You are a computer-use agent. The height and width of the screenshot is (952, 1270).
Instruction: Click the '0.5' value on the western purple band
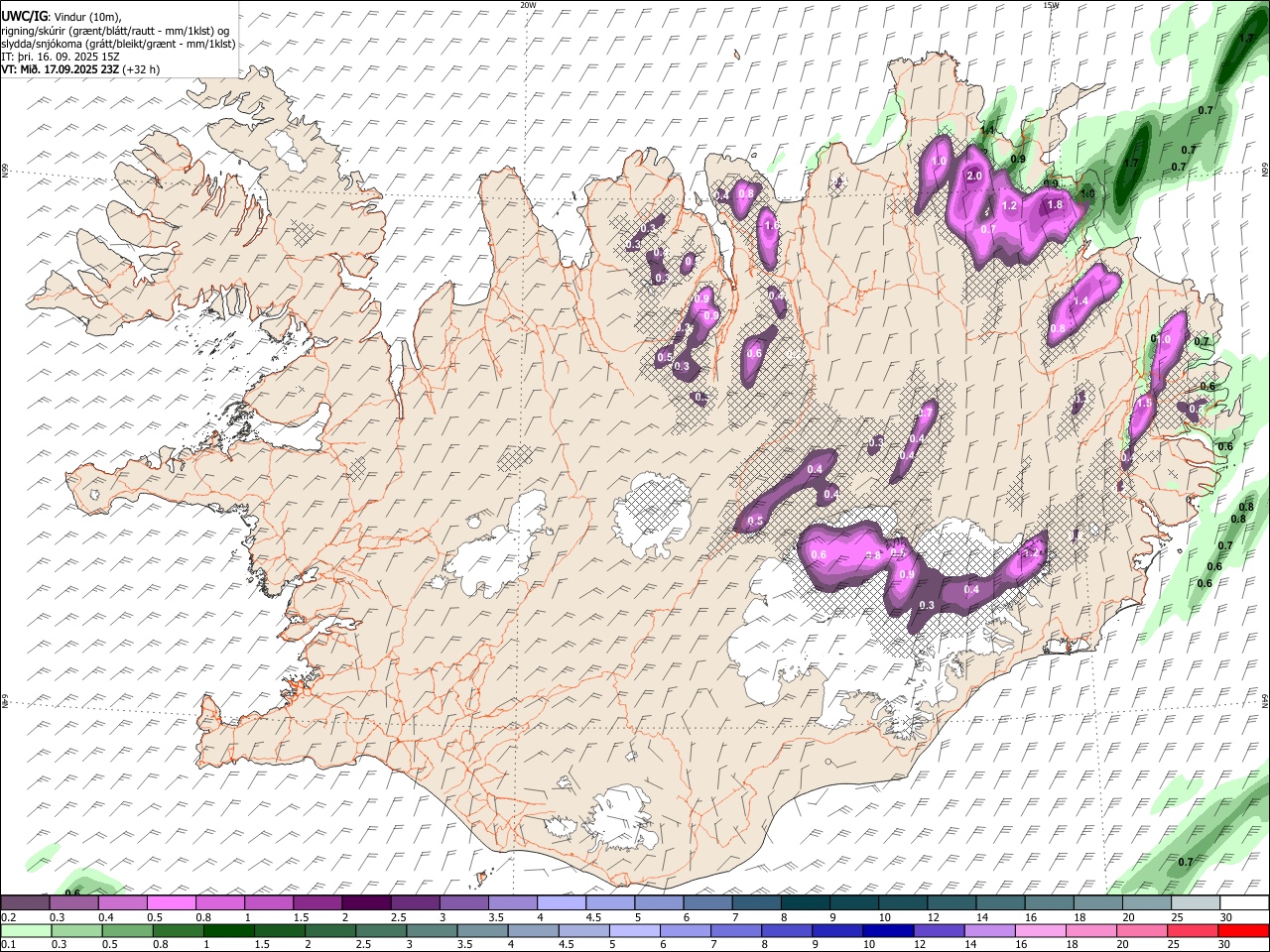(755, 521)
